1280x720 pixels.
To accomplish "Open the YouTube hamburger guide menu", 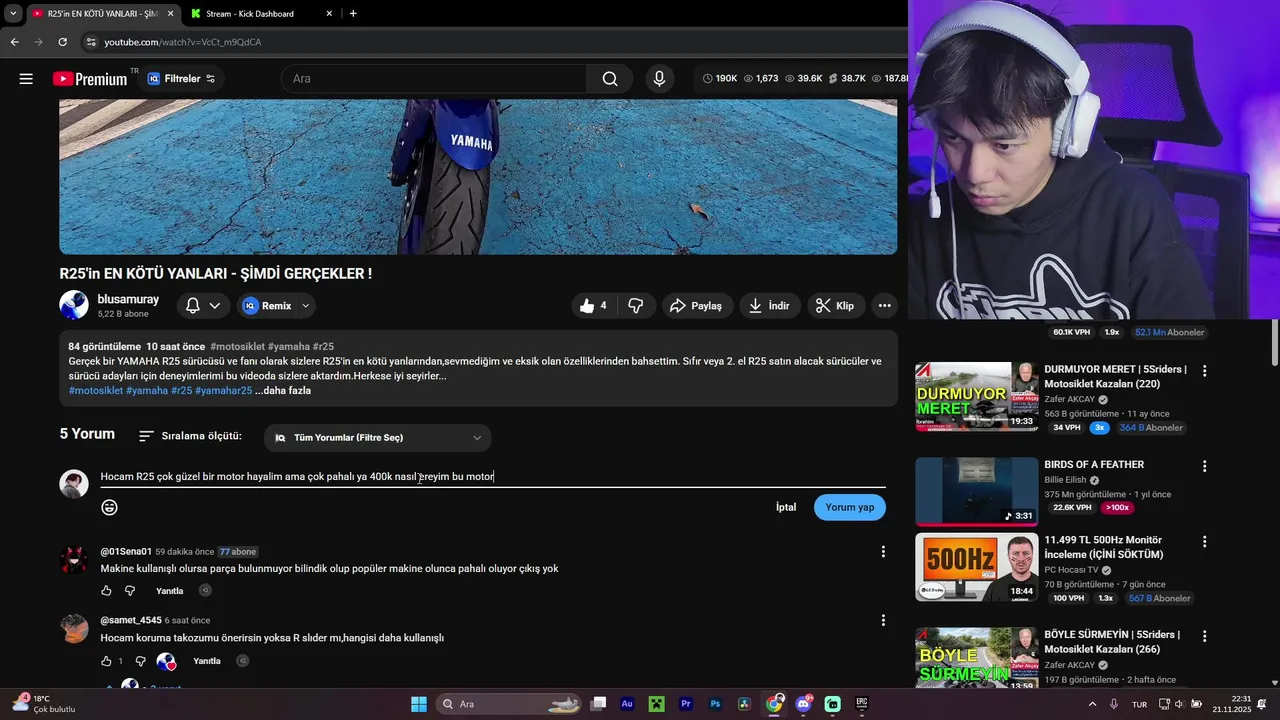I will click(26, 79).
